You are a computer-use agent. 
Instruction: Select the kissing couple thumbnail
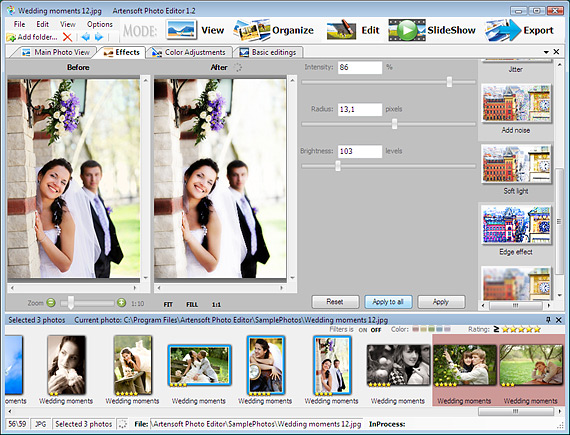pyautogui.click(x=199, y=365)
